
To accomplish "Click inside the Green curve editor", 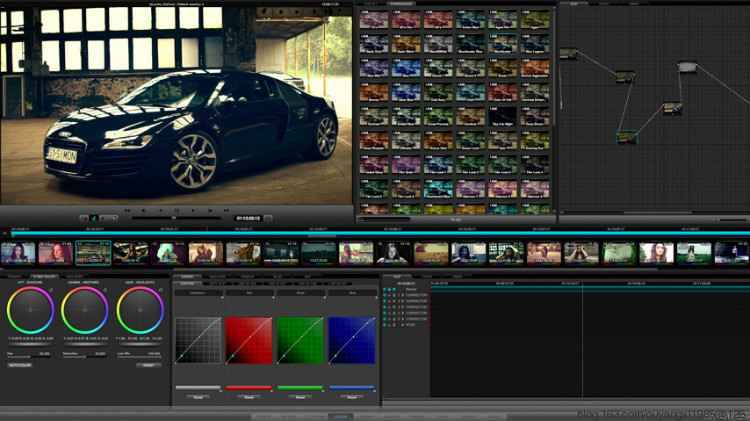I will pyautogui.click(x=300, y=340).
